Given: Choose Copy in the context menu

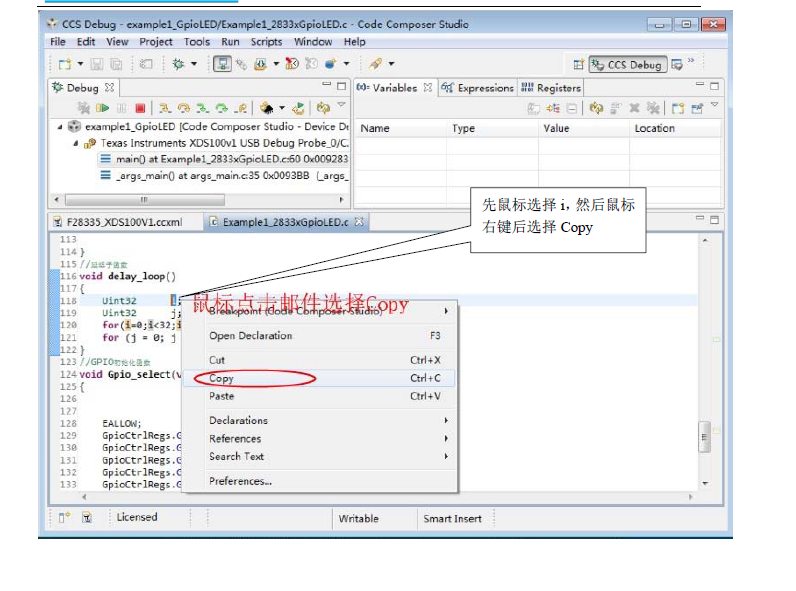Looking at the screenshot, I should click(x=319, y=378).
